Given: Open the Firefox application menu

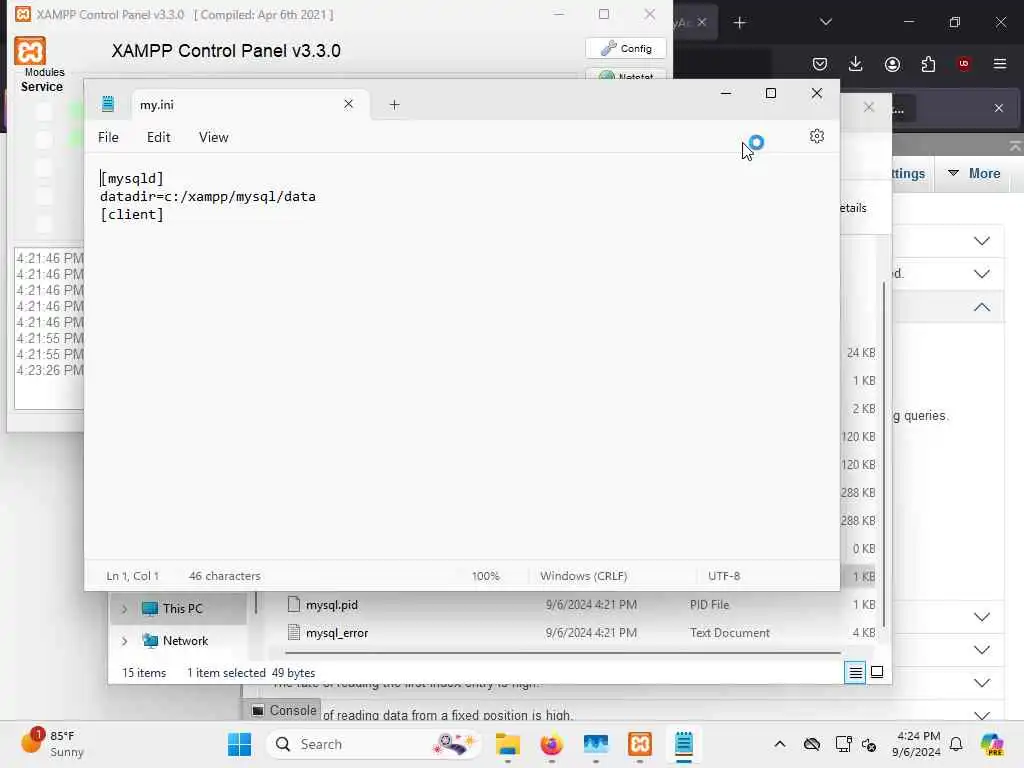Looking at the screenshot, I should (1000, 64).
